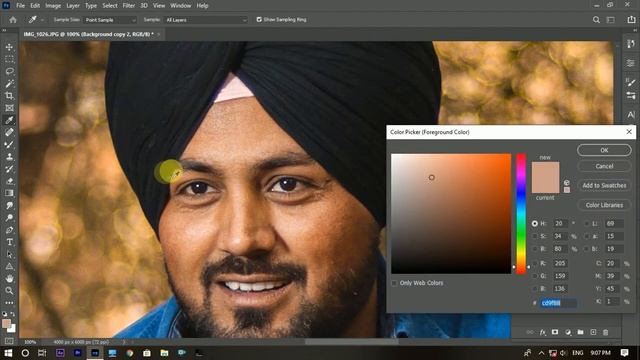Image resolution: width=640 pixels, height=360 pixels.
Task: Click the foreground color swatch in toolbar
Action: (6, 324)
